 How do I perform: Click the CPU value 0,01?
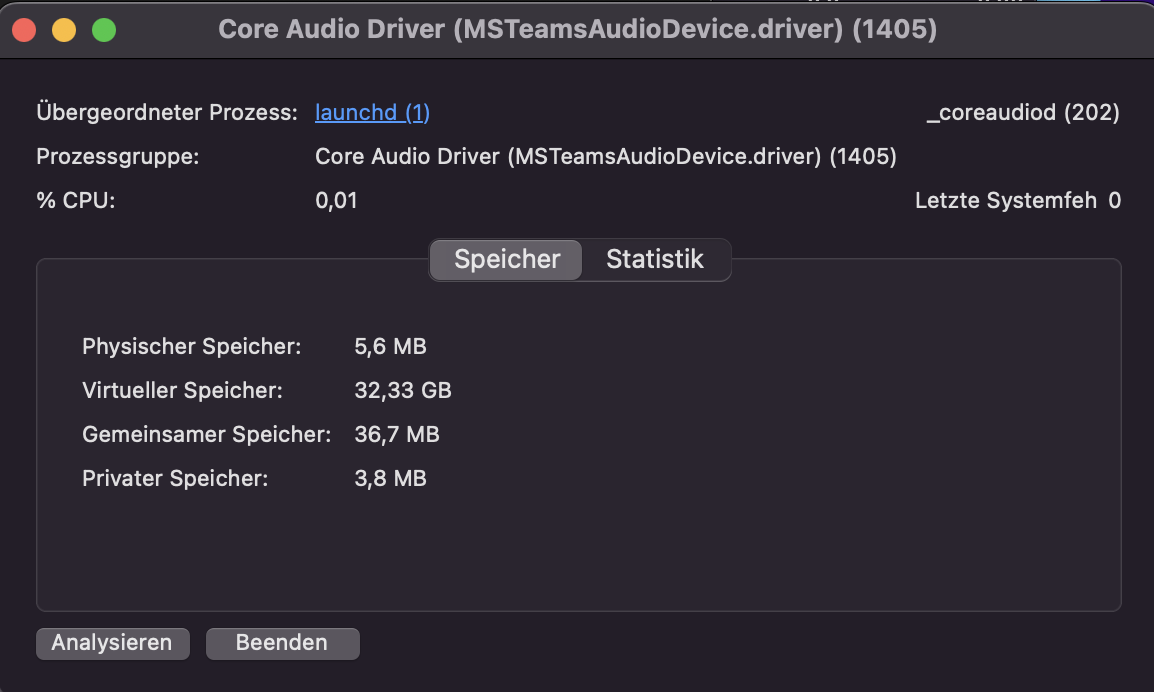[x=336, y=201]
